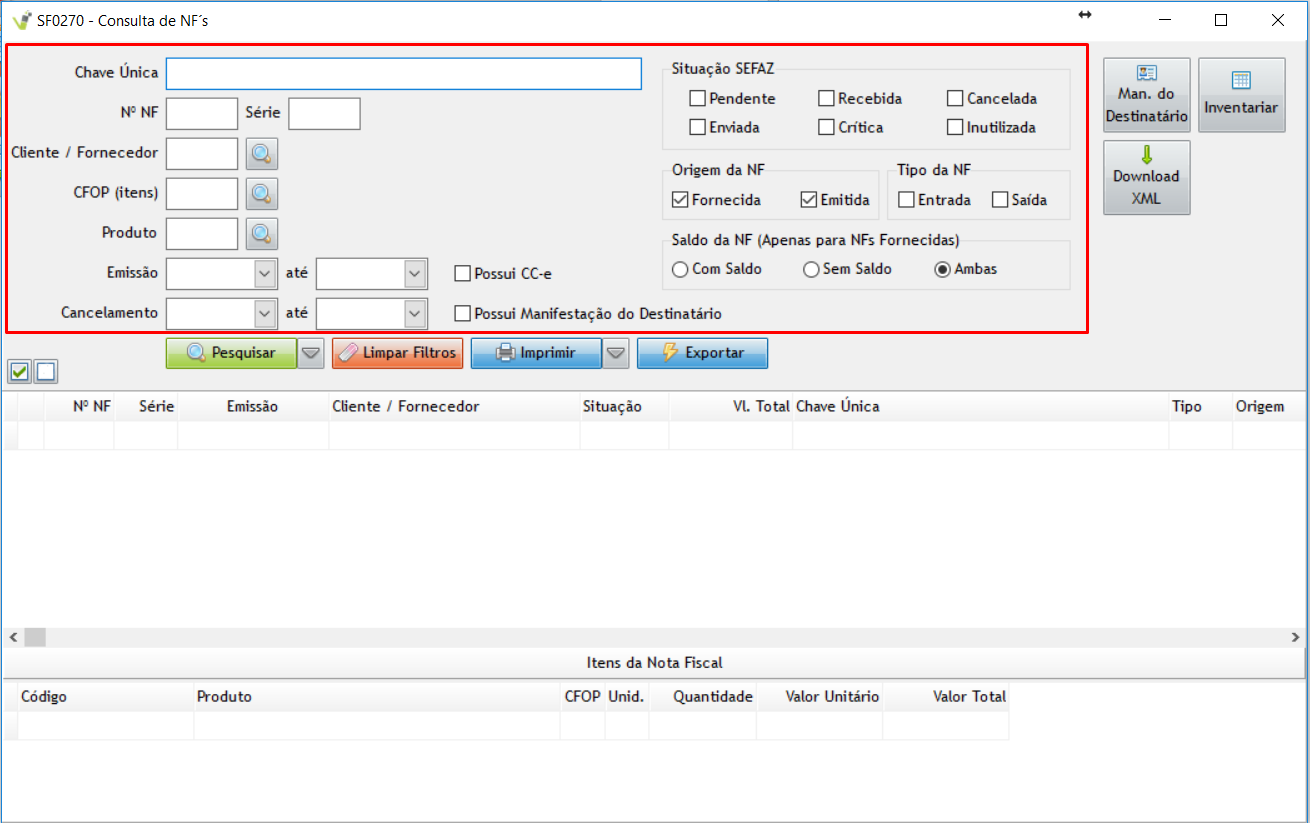Click horizontal scrollbar thumb
This screenshot has height=823, width=1310.
point(35,637)
